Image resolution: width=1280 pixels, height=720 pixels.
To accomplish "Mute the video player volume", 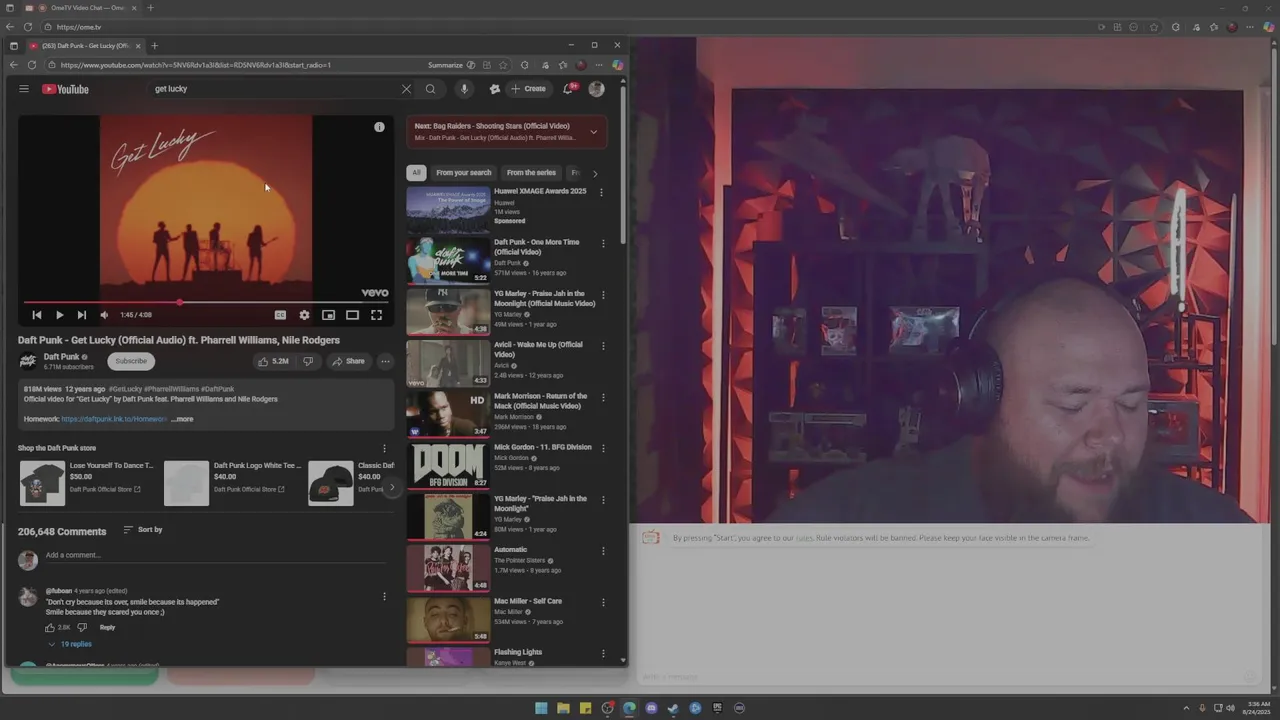I will [104, 315].
